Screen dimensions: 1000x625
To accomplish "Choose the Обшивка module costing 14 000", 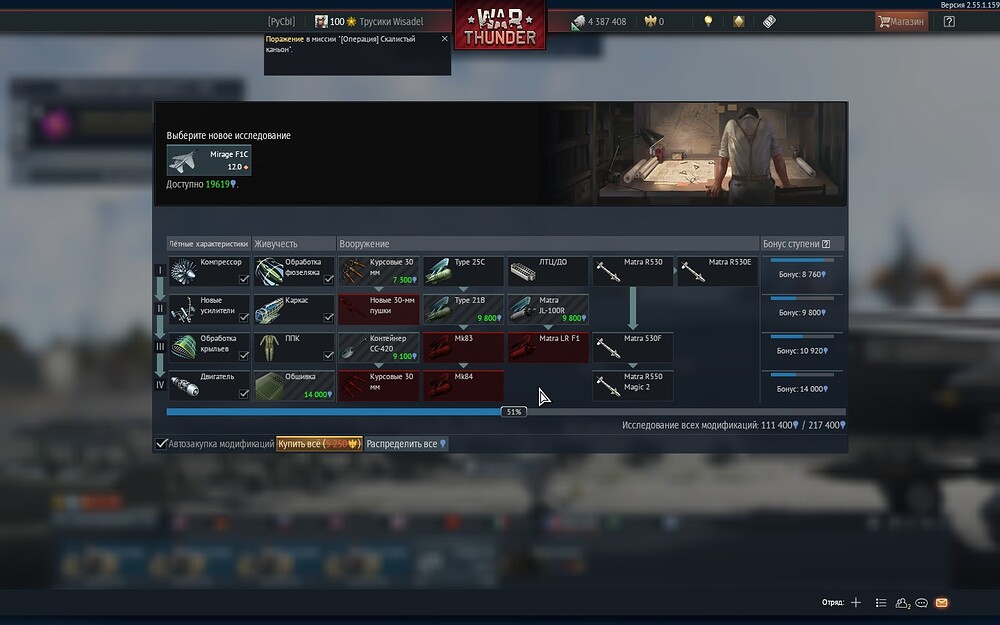I will tap(293, 386).
